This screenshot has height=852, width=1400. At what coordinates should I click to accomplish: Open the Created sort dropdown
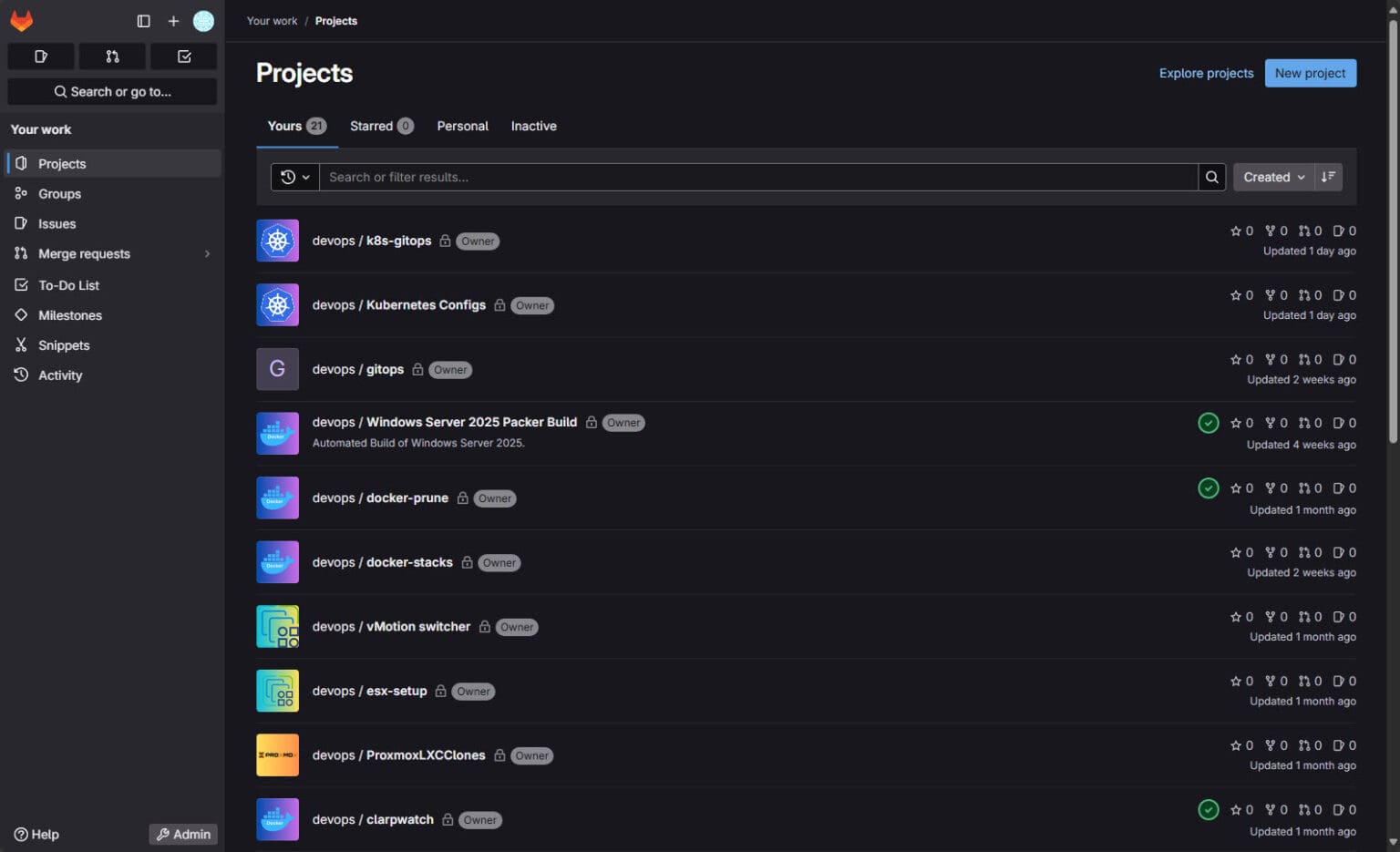[x=1272, y=177]
